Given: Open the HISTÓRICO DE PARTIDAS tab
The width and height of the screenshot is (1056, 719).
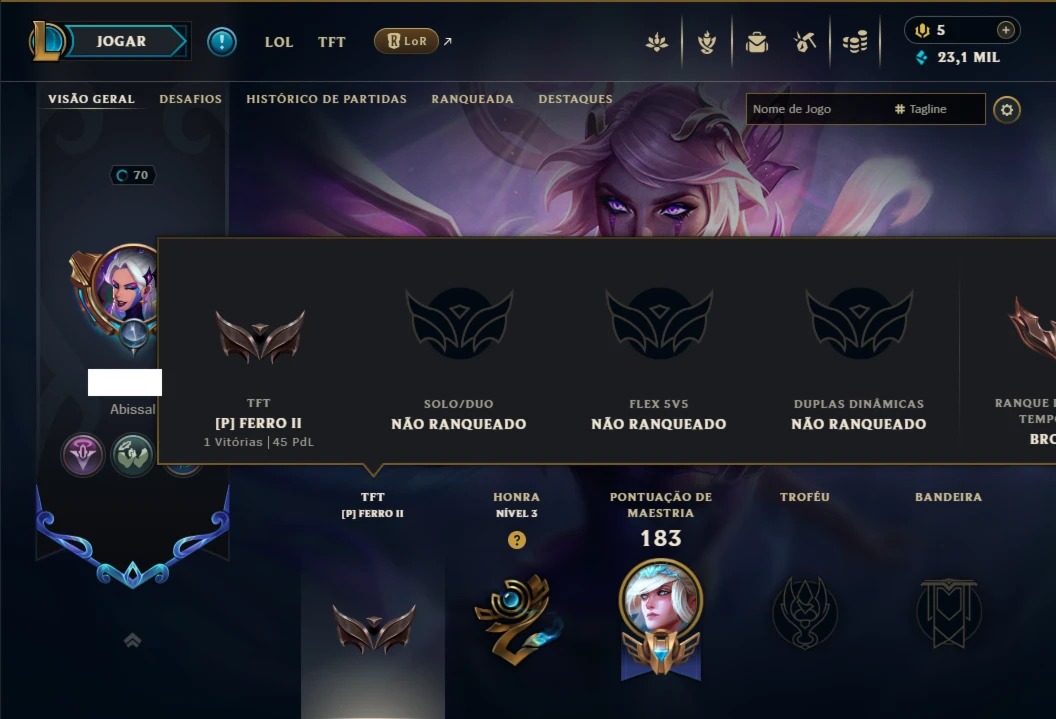Looking at the screenshot, I should click(x=327, y=99).
